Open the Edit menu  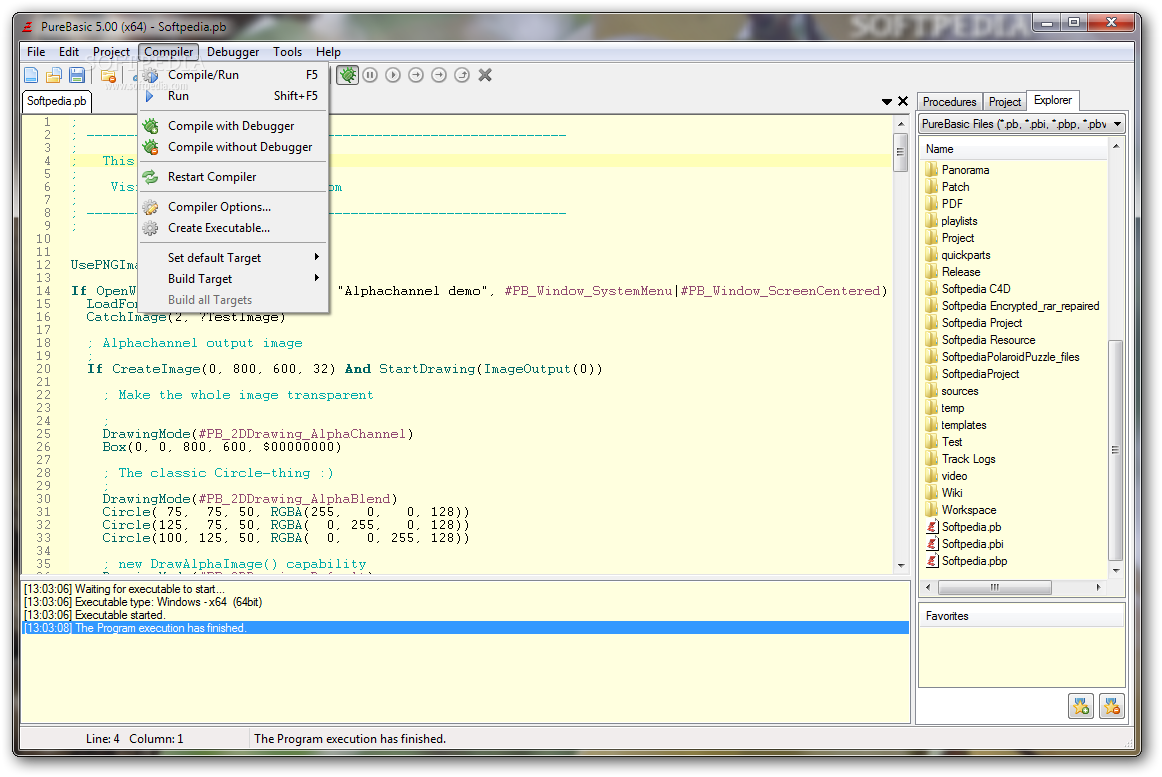69,52
